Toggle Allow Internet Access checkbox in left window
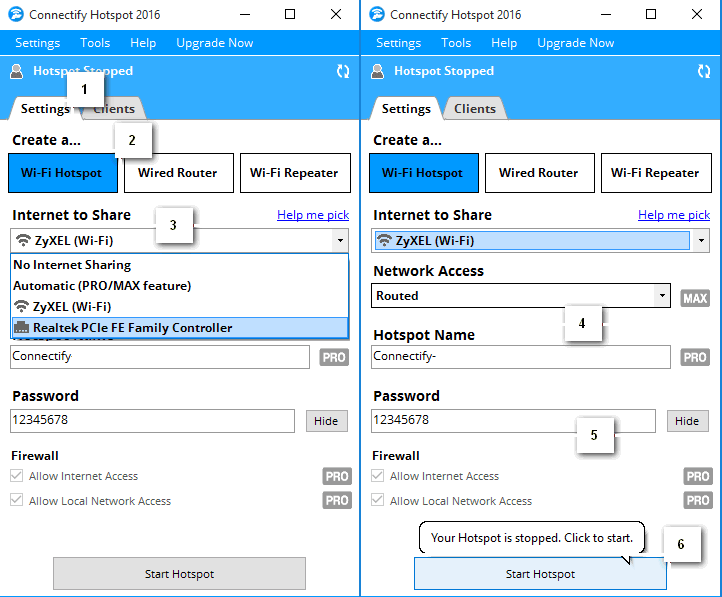Image resolution: width=722 pixels, height=597 pixels. (x=17, y=475)
